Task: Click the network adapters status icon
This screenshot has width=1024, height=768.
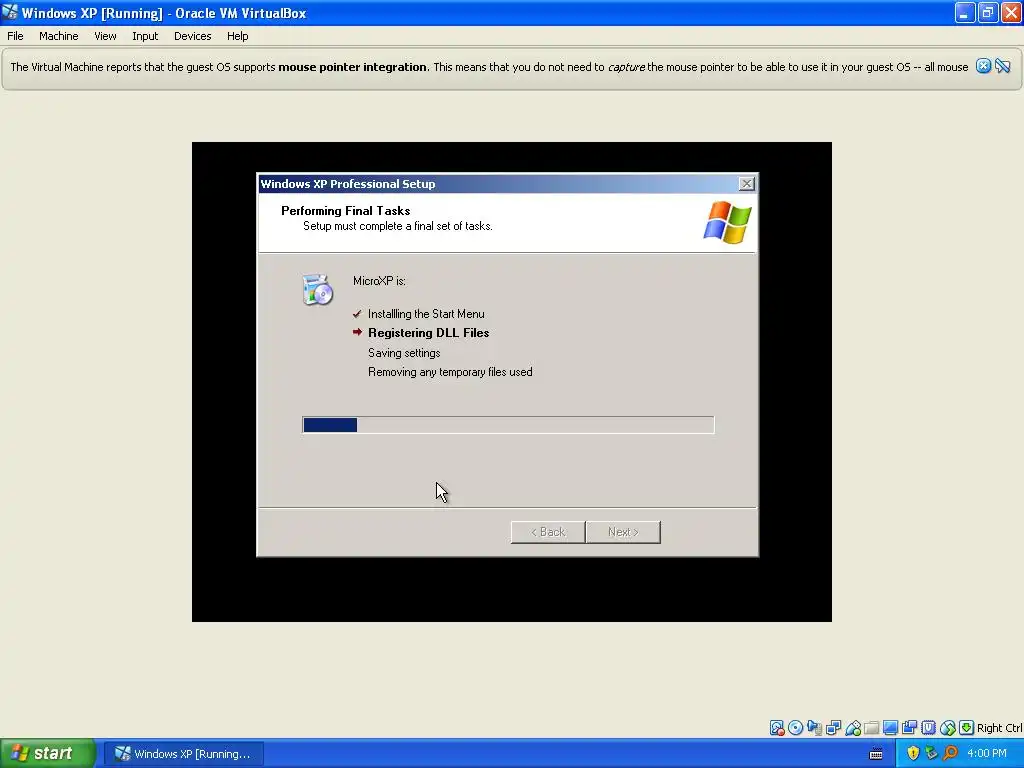Action: tap(833, 728)
